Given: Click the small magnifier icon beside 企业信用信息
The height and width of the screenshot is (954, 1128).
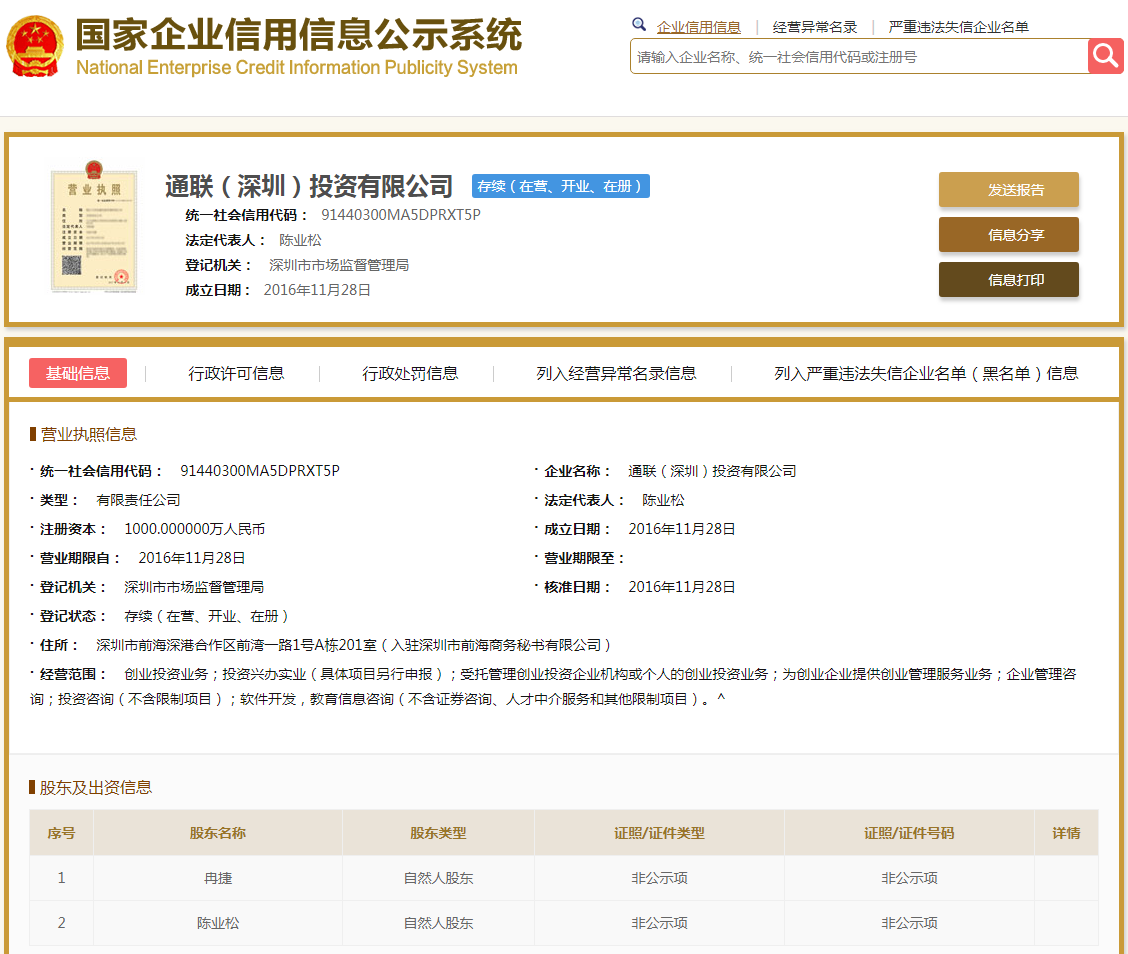Looking at the screenshot, I should pos(639,25).
